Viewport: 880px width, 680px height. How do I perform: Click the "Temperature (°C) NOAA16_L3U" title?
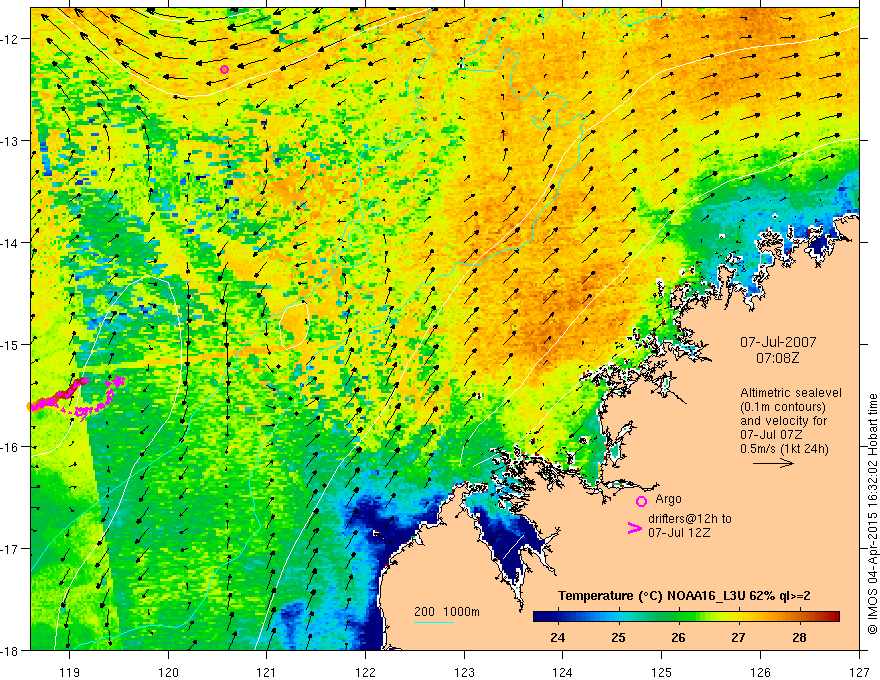pos(652,596)
